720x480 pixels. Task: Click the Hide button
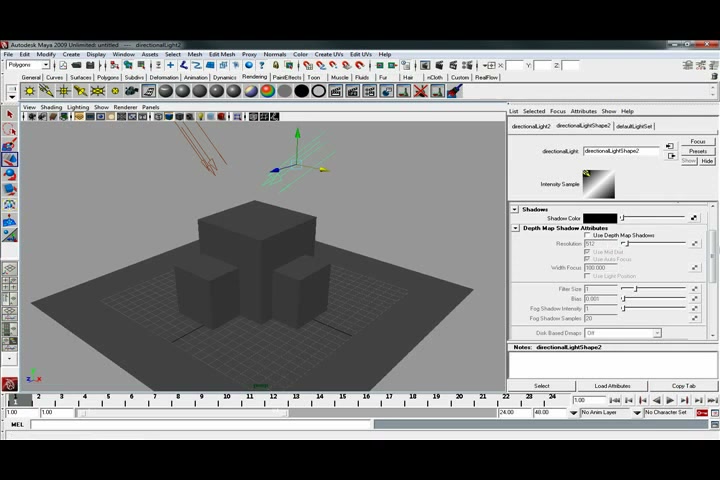[707, 161]
